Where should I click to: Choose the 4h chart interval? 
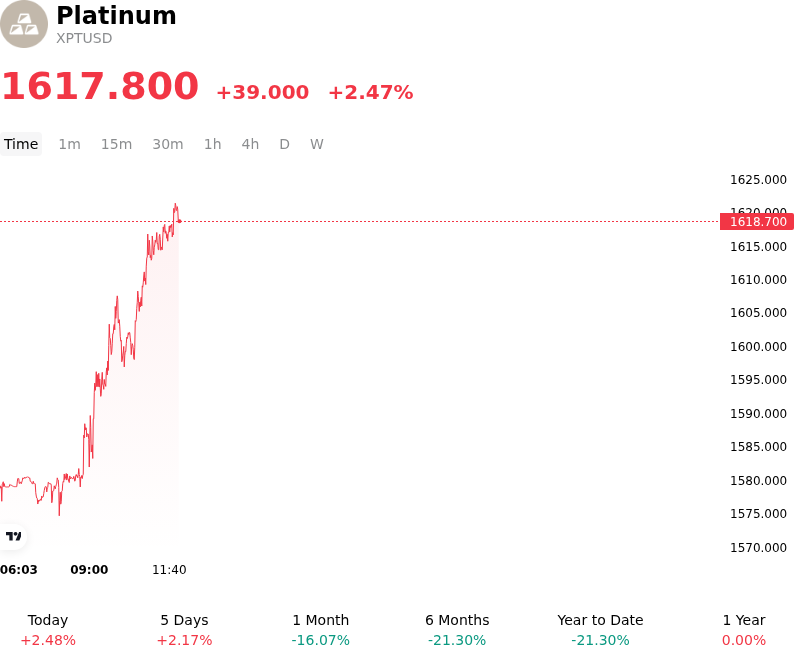tap(250, 144)
